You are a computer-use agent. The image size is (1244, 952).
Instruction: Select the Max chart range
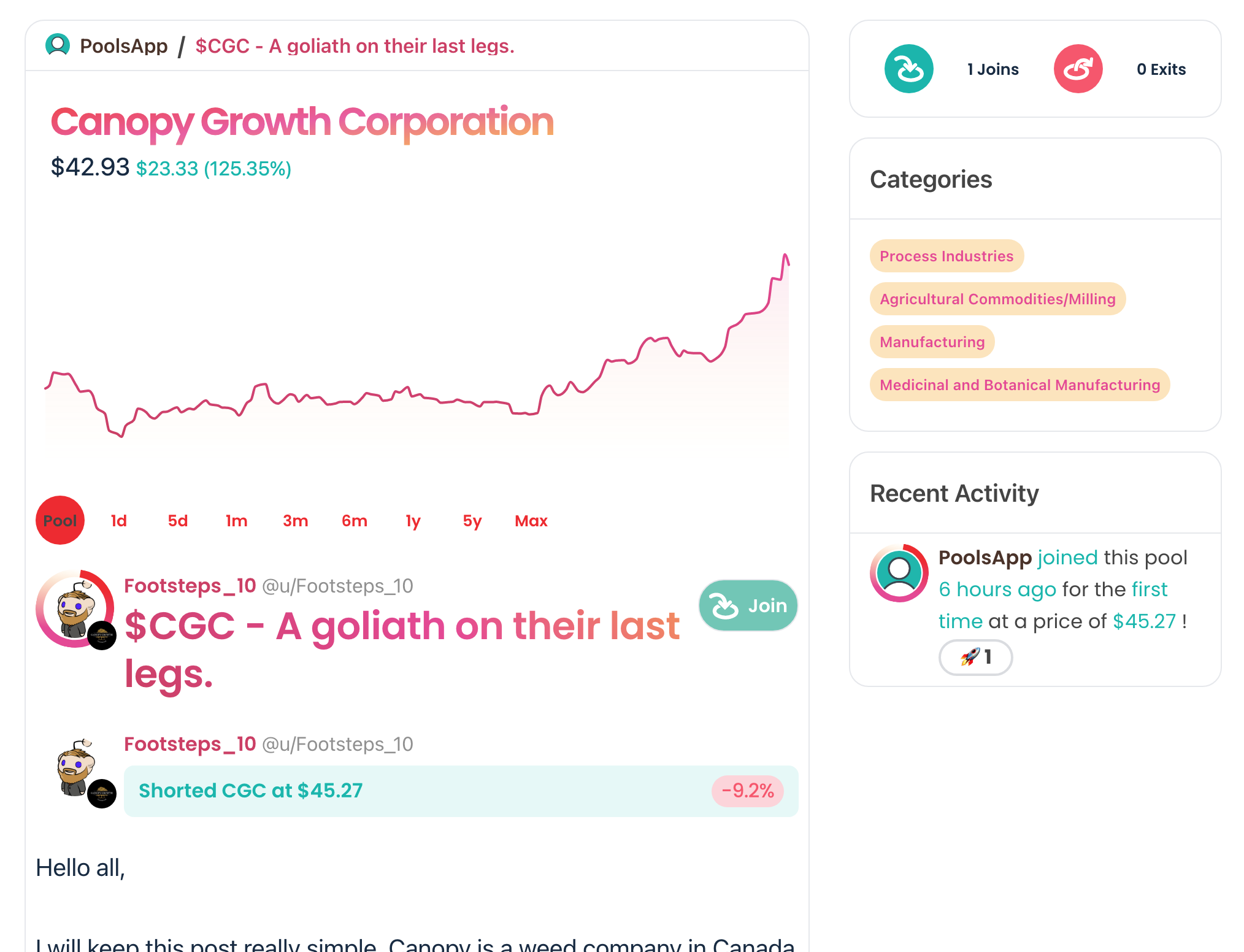[531, 521]
